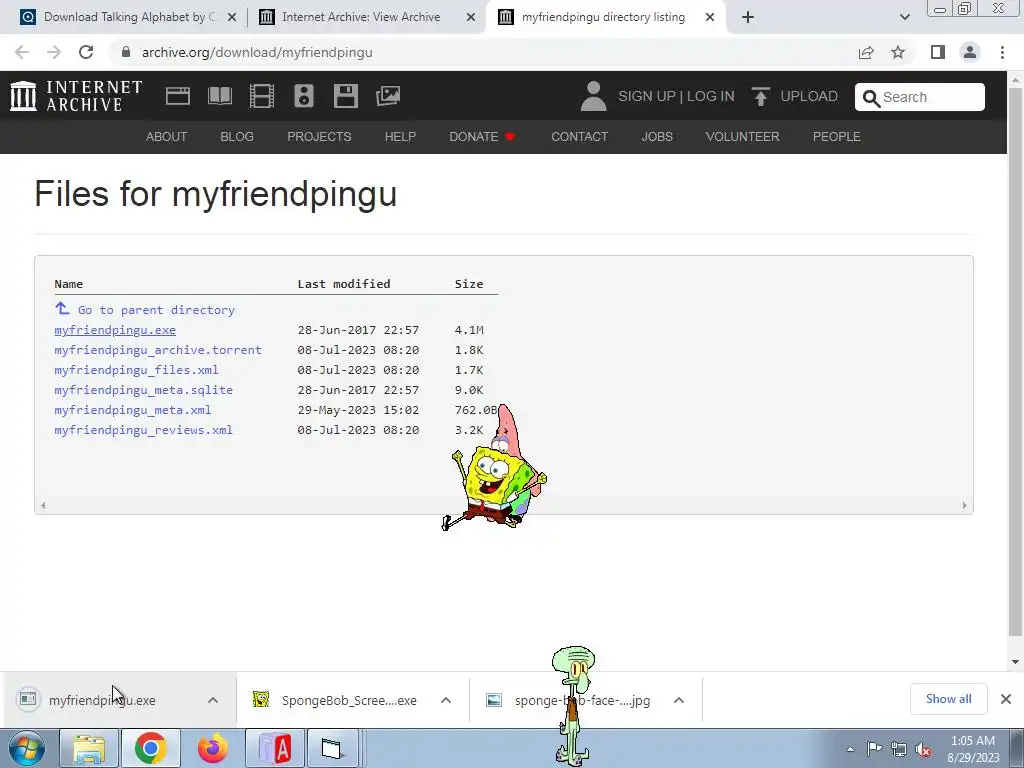The width and height of the screenshot is (1024, 768).
Task: Open the Chrome profile icon
Action: (x=970, y=52)
